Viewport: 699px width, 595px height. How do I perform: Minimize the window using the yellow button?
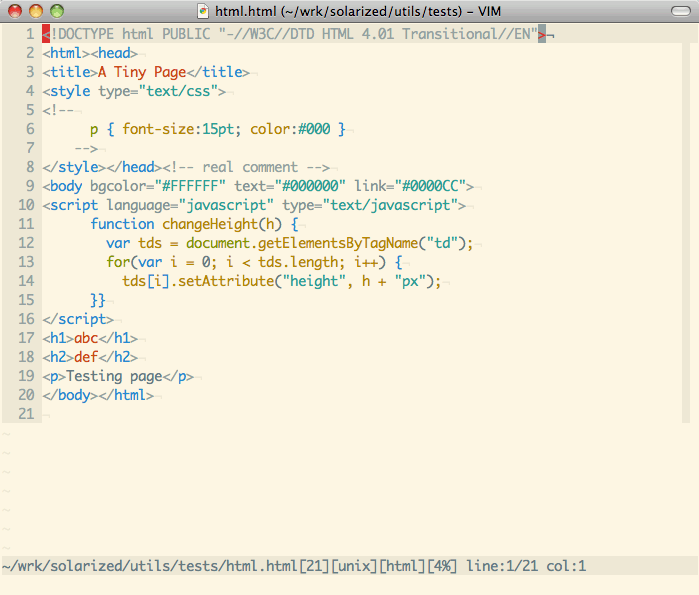[x=36, y=11]
